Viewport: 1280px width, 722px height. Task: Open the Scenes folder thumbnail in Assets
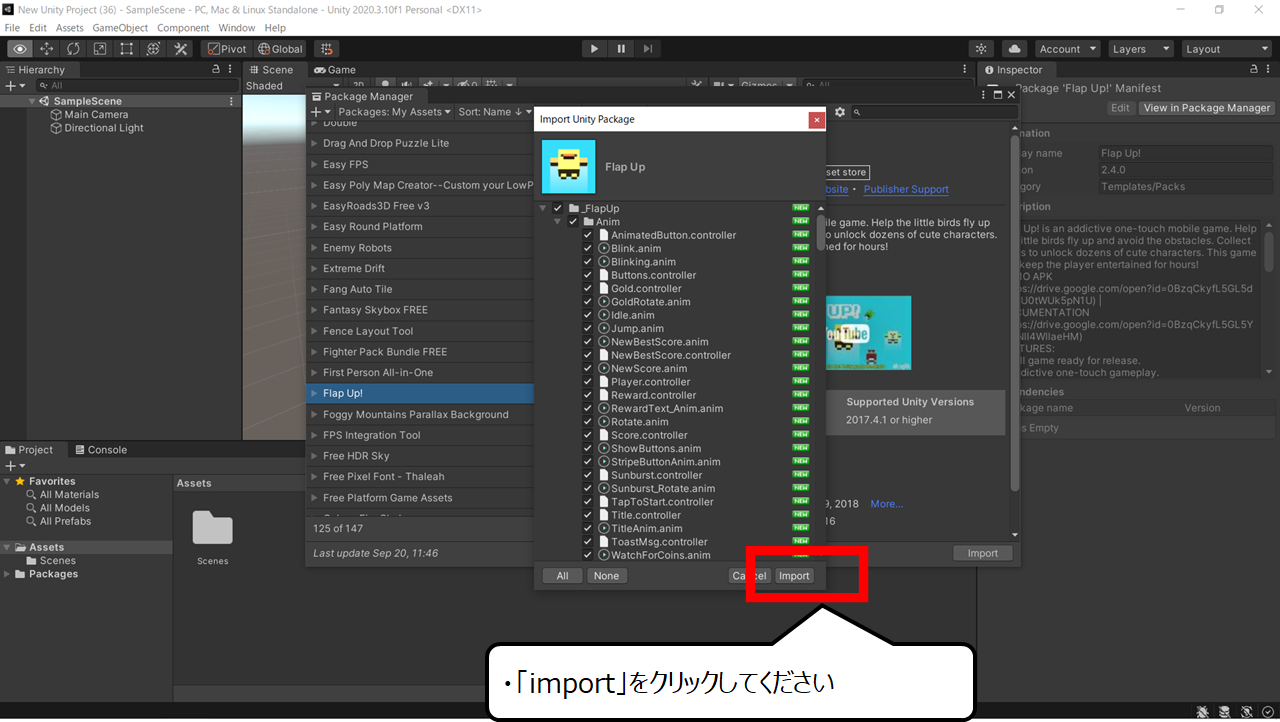(212, 529)
